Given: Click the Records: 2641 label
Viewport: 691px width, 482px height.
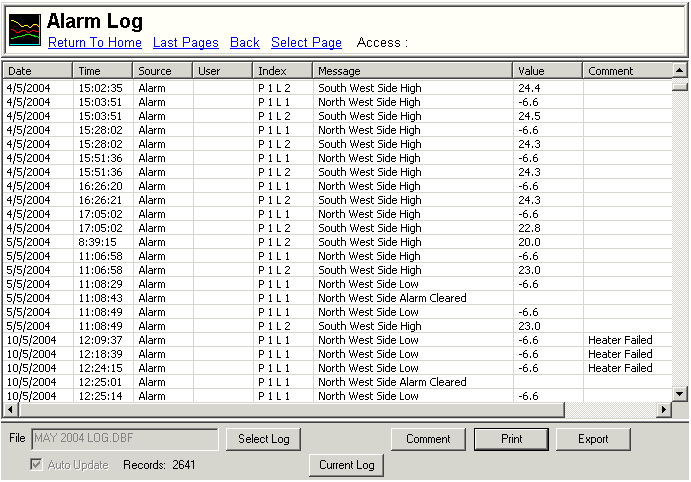Looking at the screenshot, I should click(159, 465).
